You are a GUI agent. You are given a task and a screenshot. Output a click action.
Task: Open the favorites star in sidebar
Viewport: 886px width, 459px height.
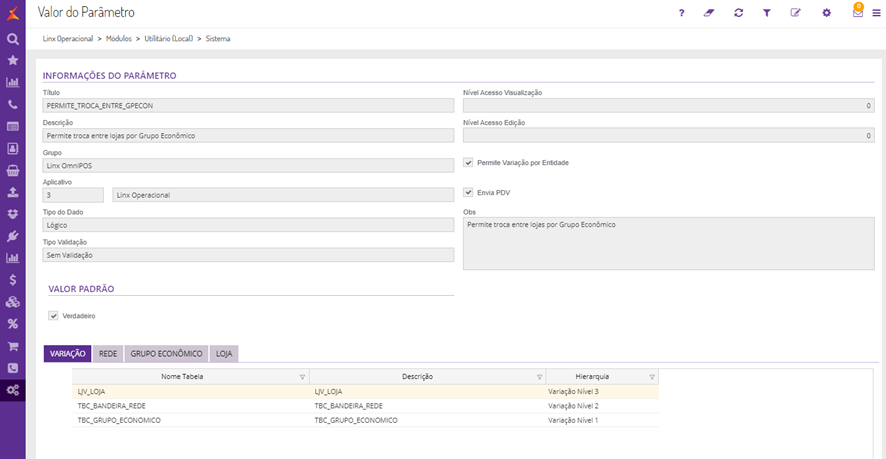pos(13,61)
